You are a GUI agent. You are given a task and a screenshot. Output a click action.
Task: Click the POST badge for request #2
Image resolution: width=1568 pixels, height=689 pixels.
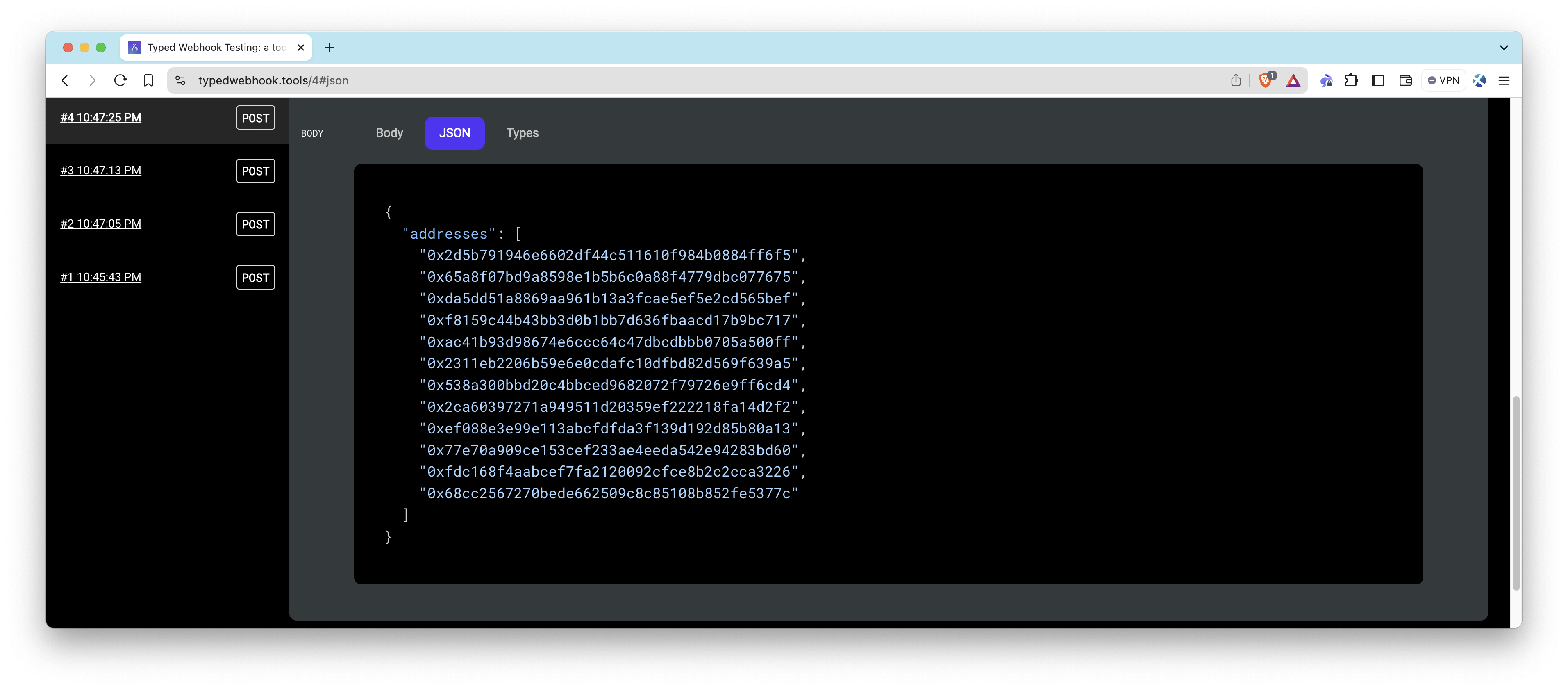pyautogui.click(x=256, y=224)
